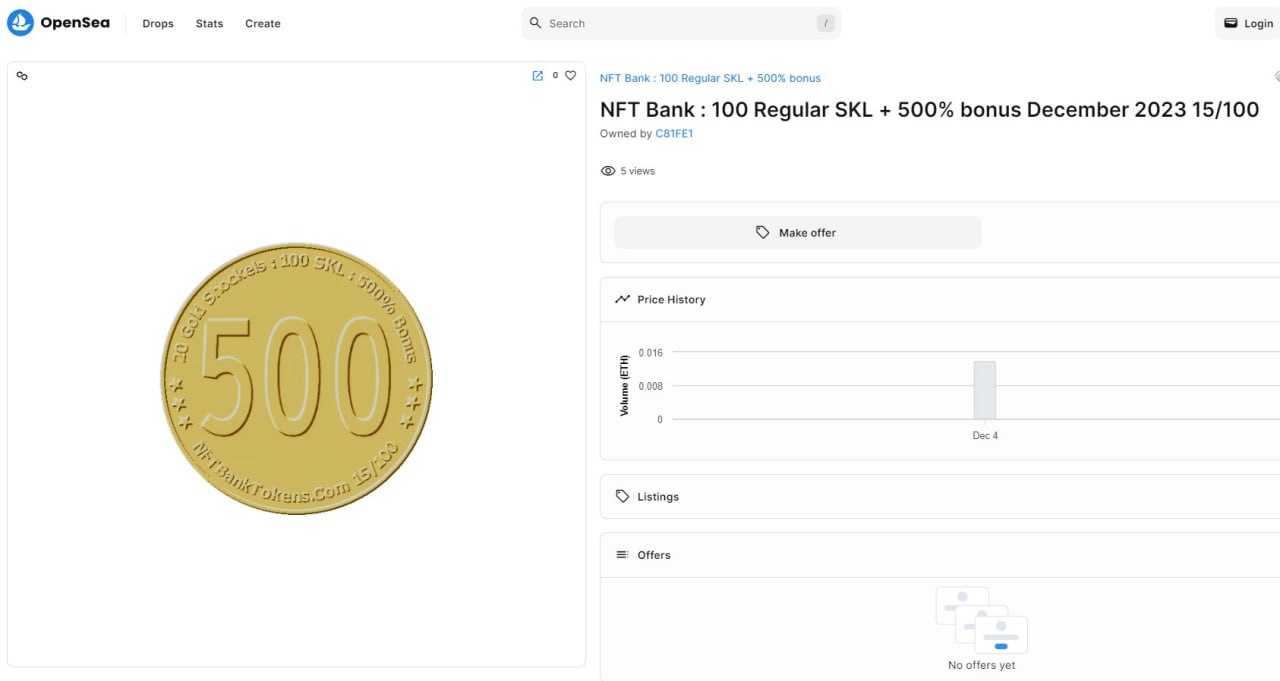Favorite this NFT with the heart icon
Viewport: 1280px width, 681px height.
571,76
